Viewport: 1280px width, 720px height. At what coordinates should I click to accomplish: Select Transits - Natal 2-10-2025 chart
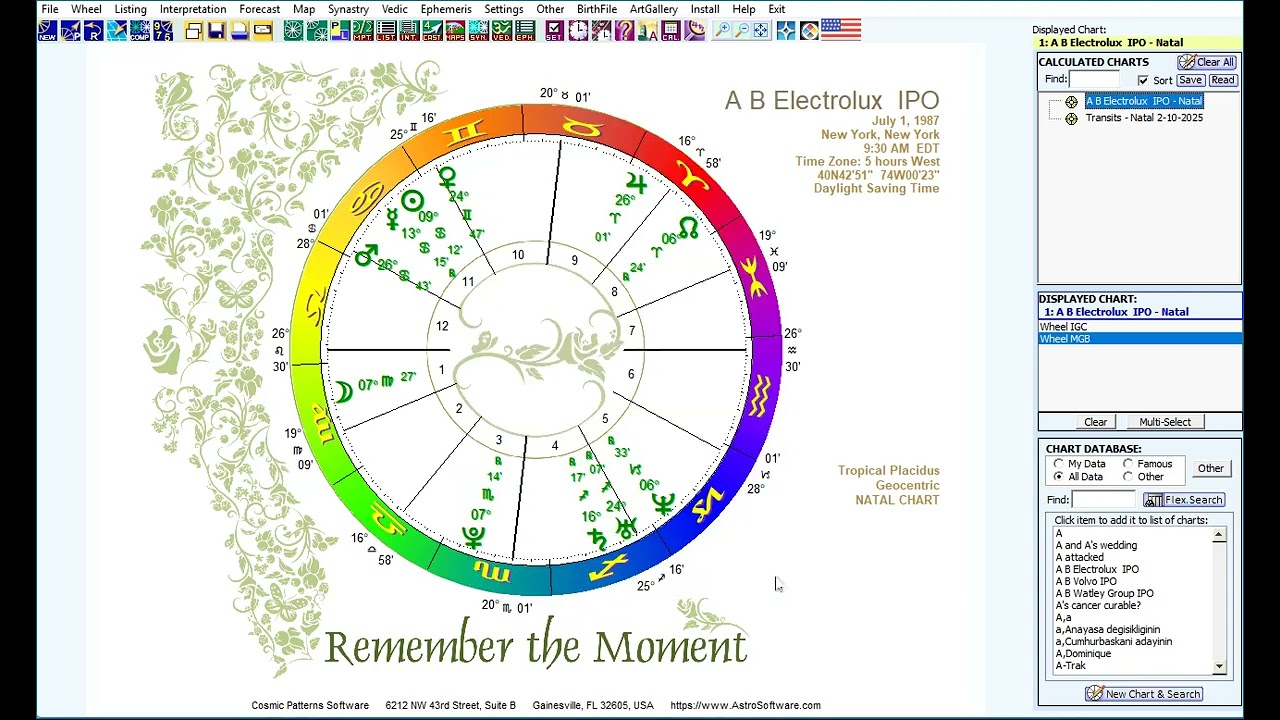[1144, 118]
